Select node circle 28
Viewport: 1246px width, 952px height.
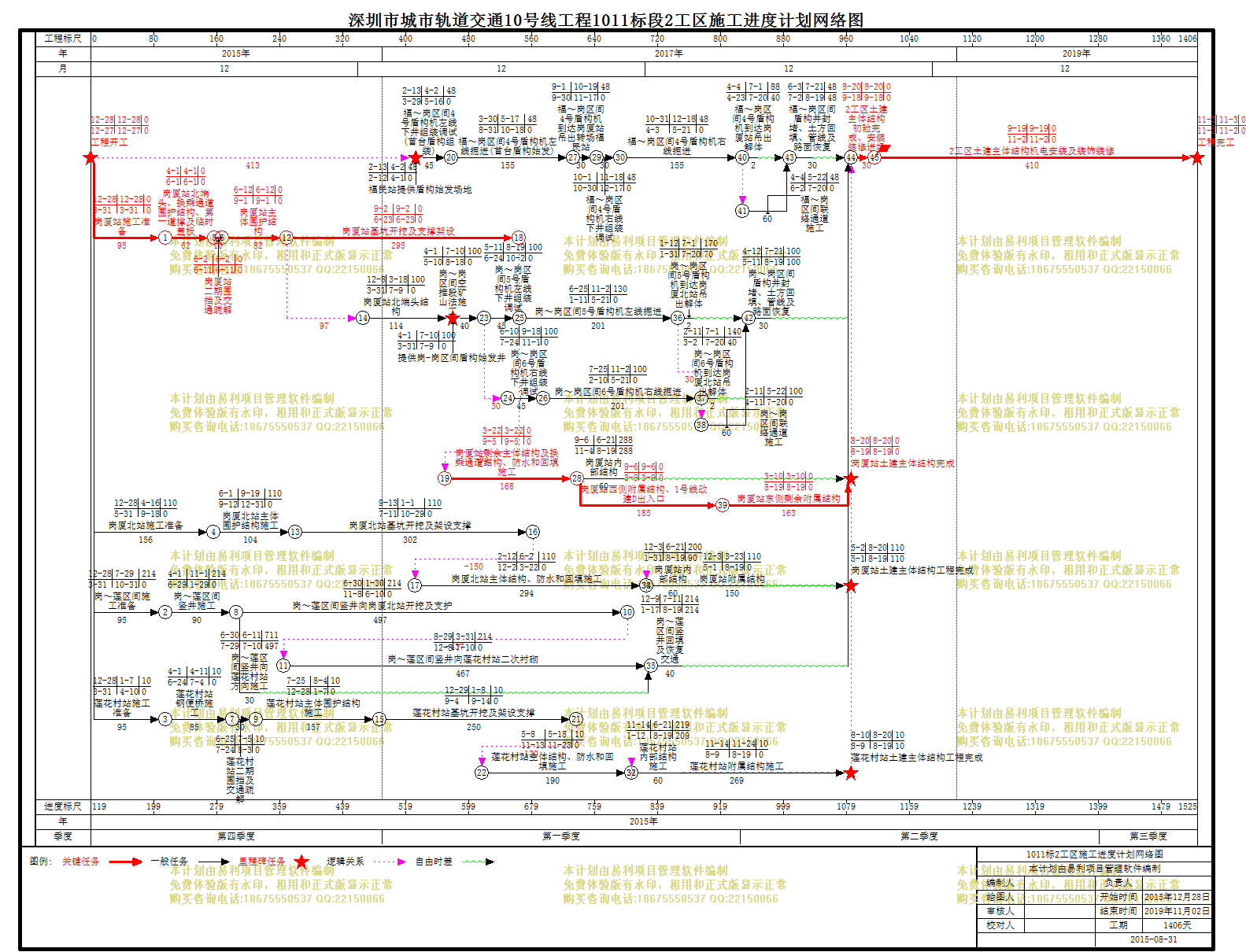tap(577, 478)
